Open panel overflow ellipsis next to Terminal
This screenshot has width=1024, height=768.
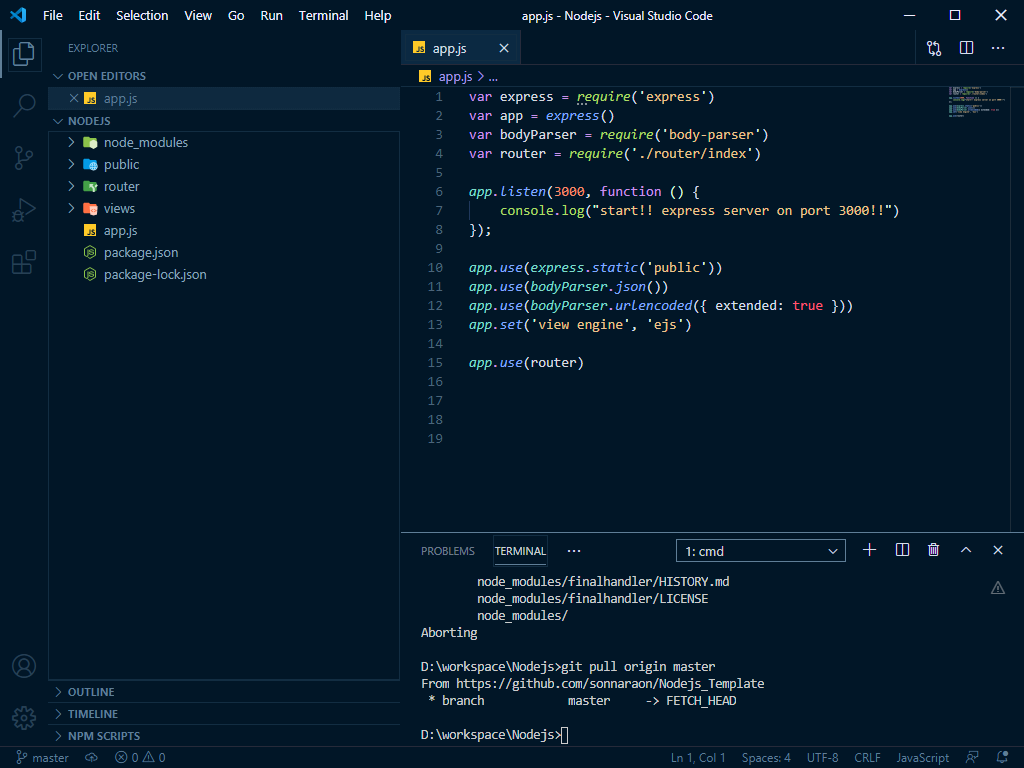(573, 551)
